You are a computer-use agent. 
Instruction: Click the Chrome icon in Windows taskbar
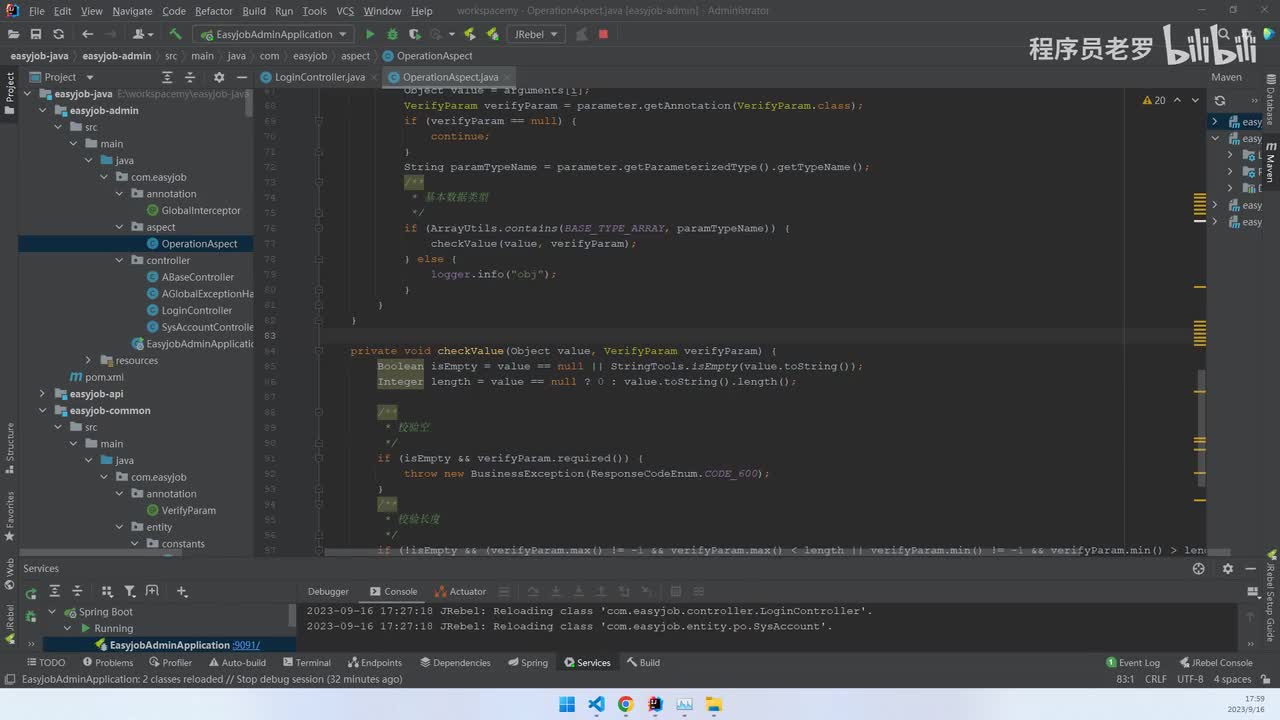click(625, 704)
